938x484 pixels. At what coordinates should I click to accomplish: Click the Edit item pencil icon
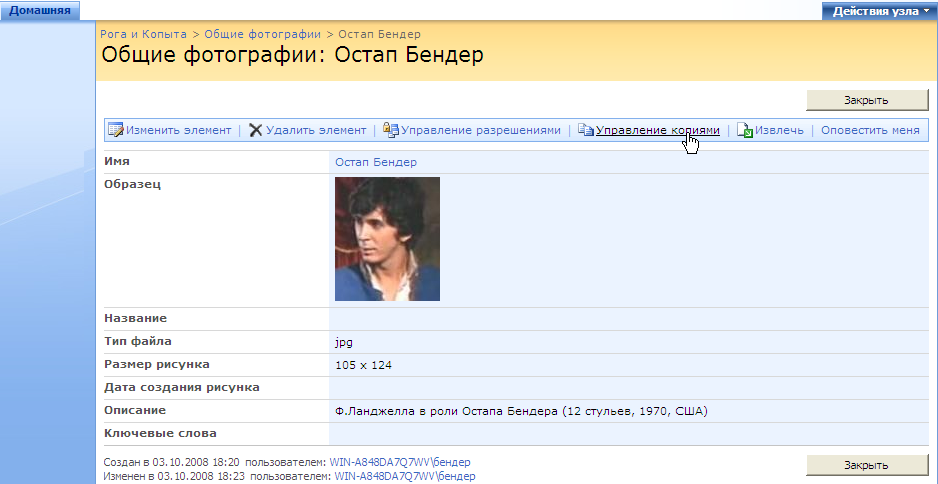click(115, 130)
